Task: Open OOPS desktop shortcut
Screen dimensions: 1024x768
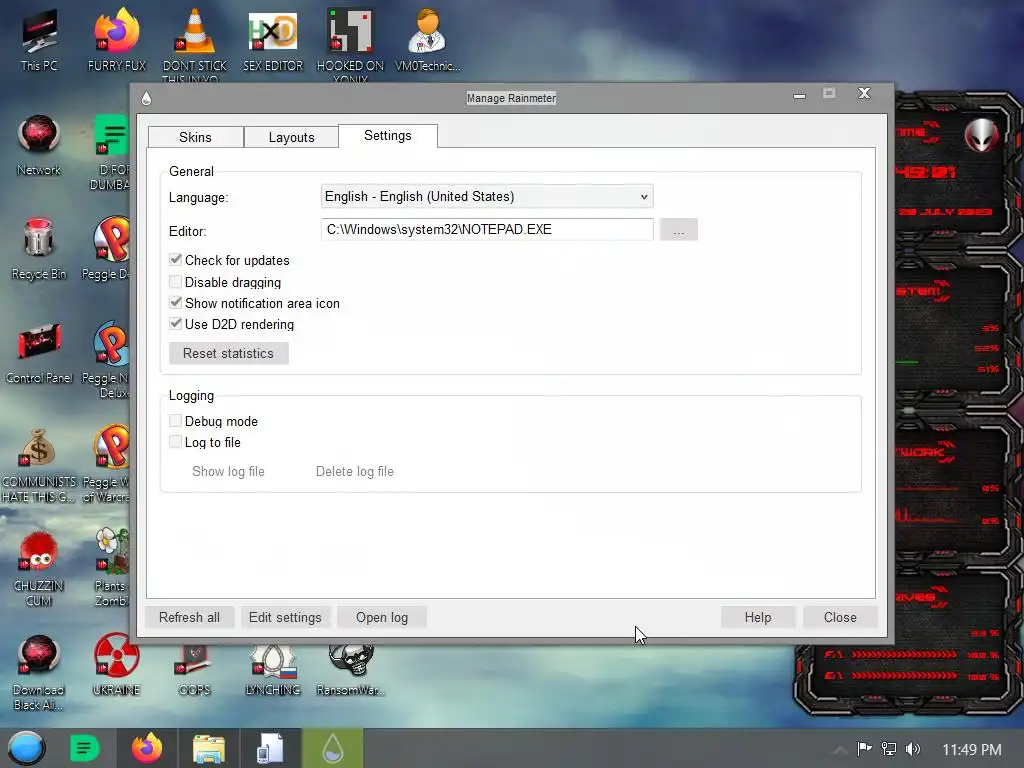Action: pos(195,670)
